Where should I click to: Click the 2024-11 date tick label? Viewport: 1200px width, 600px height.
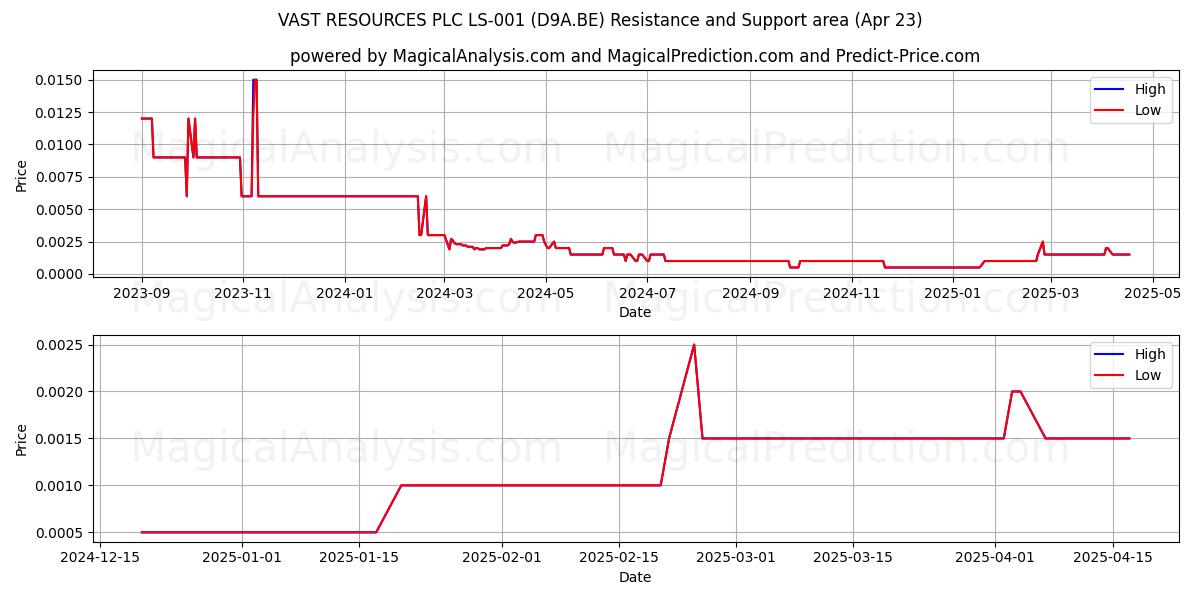(852, 293)
